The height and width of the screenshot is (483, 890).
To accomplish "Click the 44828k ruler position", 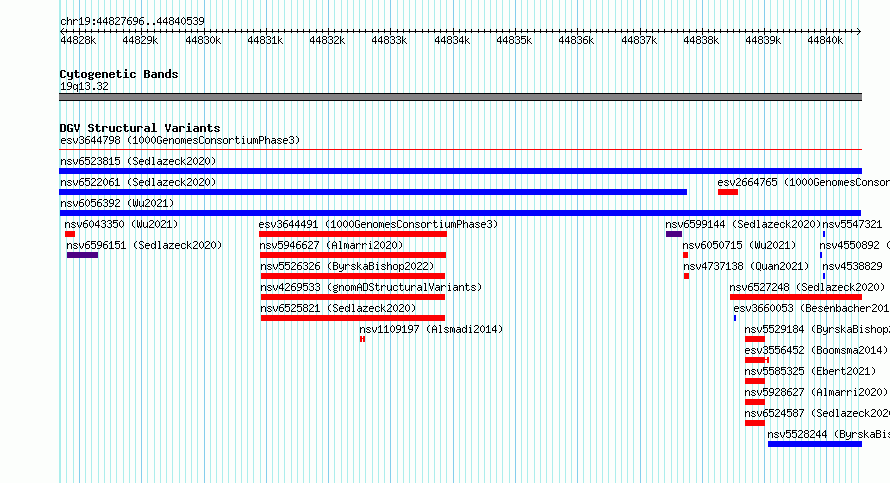I will pos(78,40).
